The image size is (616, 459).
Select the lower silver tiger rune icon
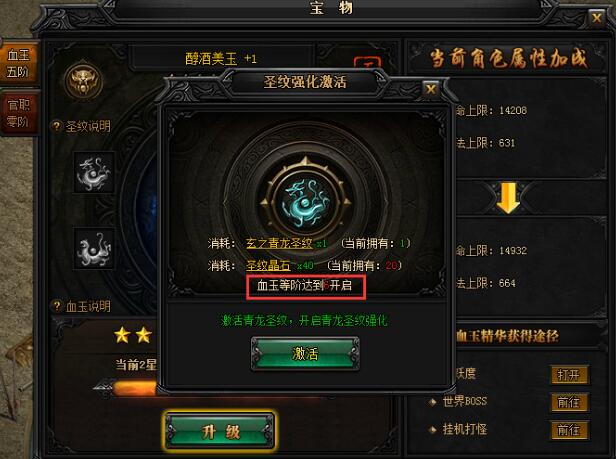[94, 248]
